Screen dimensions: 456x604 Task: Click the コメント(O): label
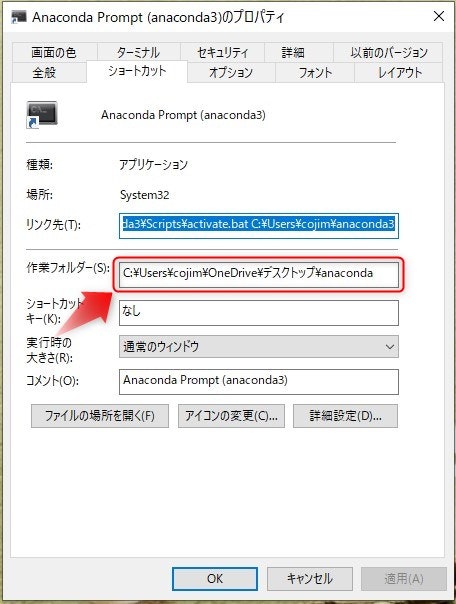pos(52,381)
